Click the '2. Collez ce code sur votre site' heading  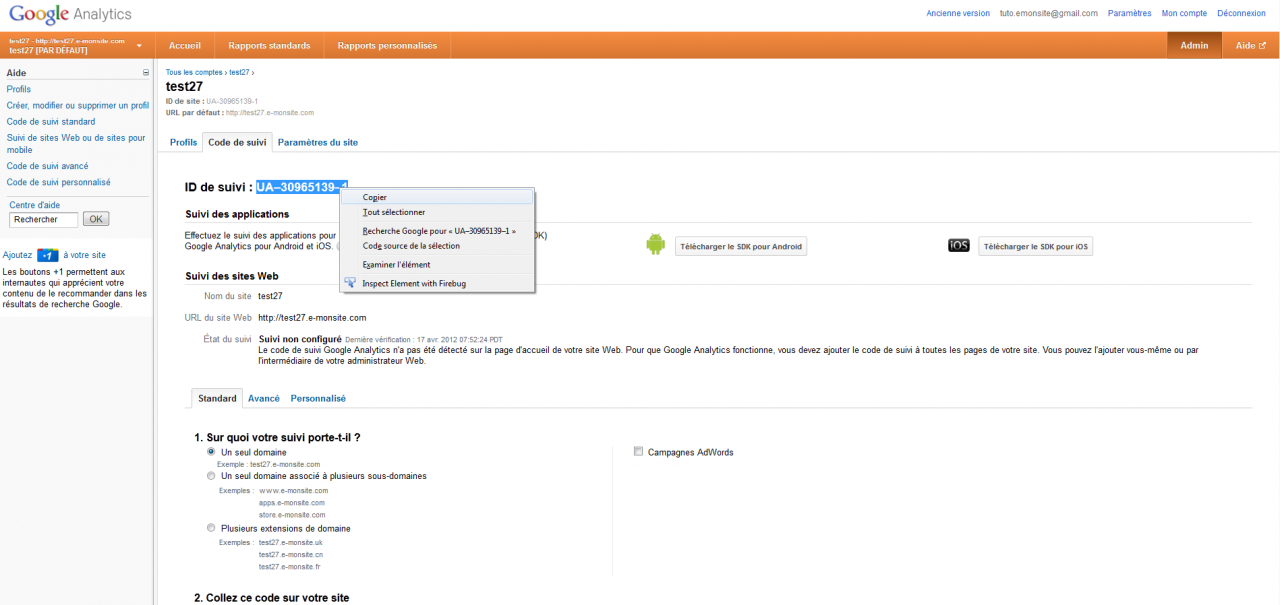(271, 598)
